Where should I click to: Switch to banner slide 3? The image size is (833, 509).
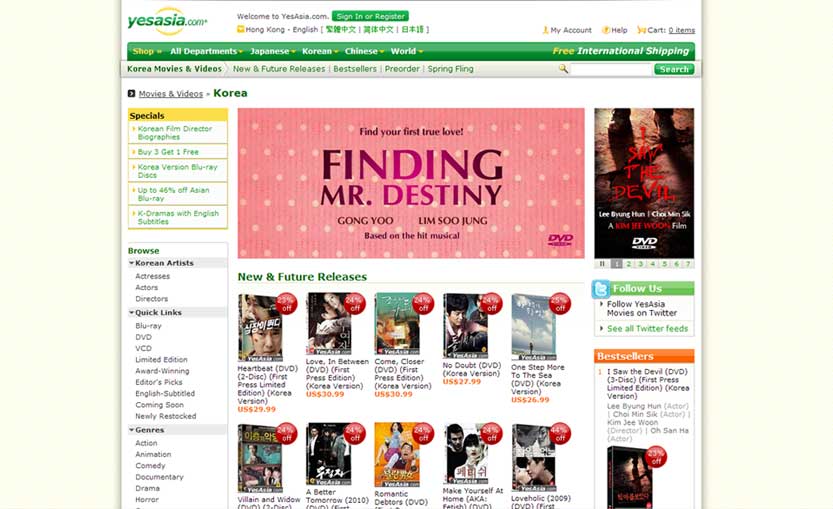pyautogui.click(x=641, y=264)
